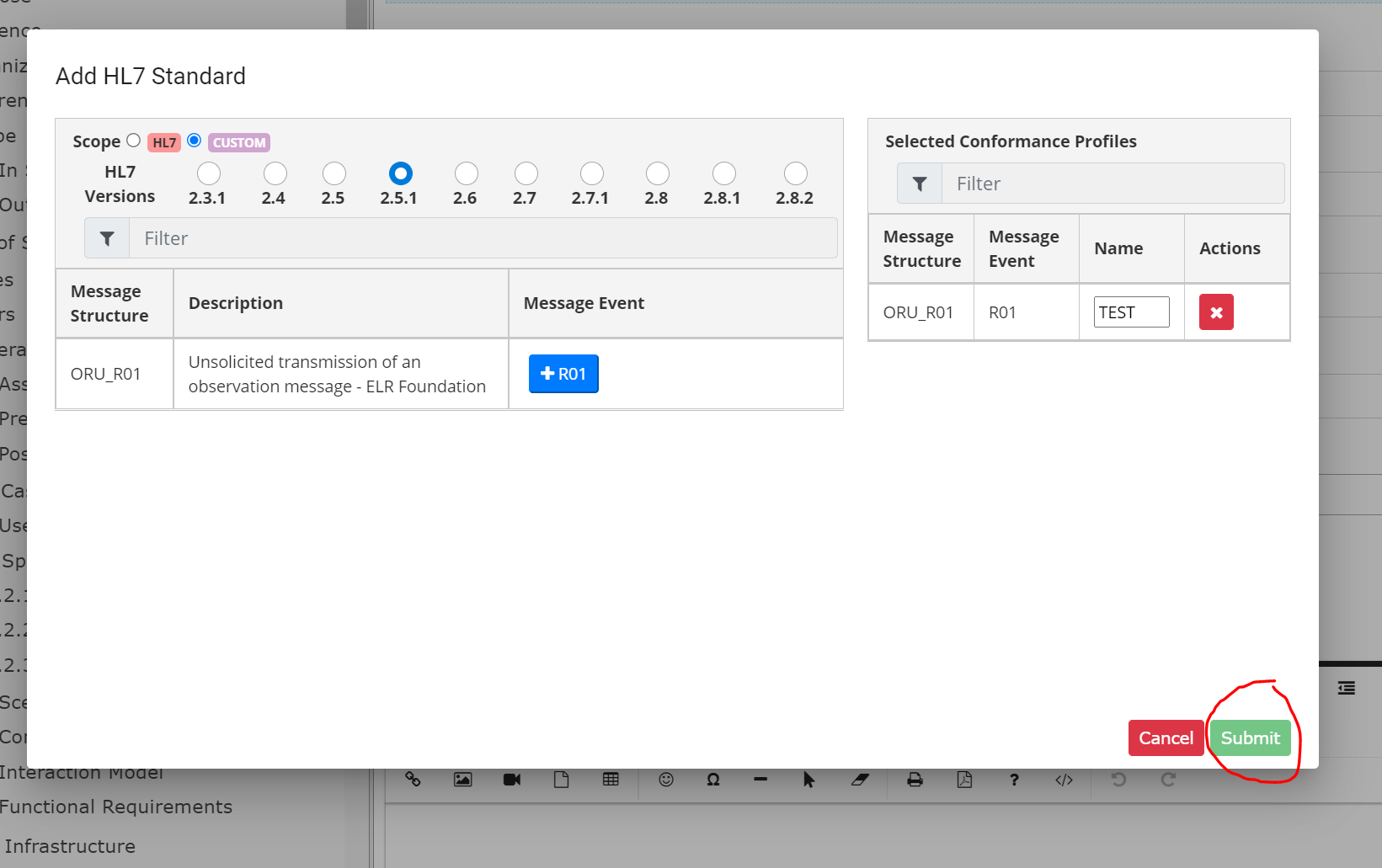Select the HL7 scope radio button
Viewport: 1382px width, 868px height.
tap(133, 141)
